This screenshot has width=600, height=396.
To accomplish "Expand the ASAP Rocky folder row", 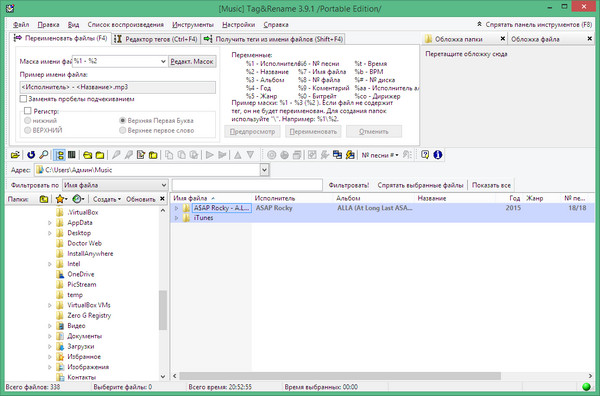I will coord(176,208).
